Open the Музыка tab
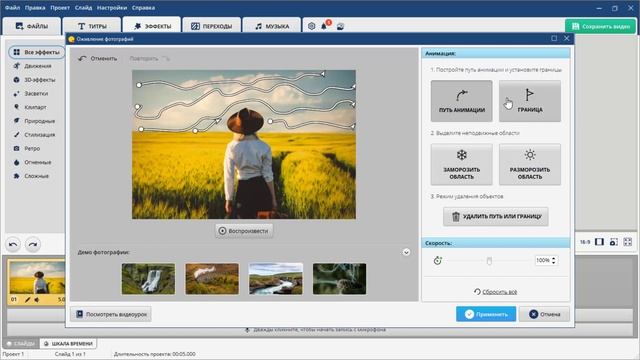The height and width of the screenshot is (360, 640). 272,26
